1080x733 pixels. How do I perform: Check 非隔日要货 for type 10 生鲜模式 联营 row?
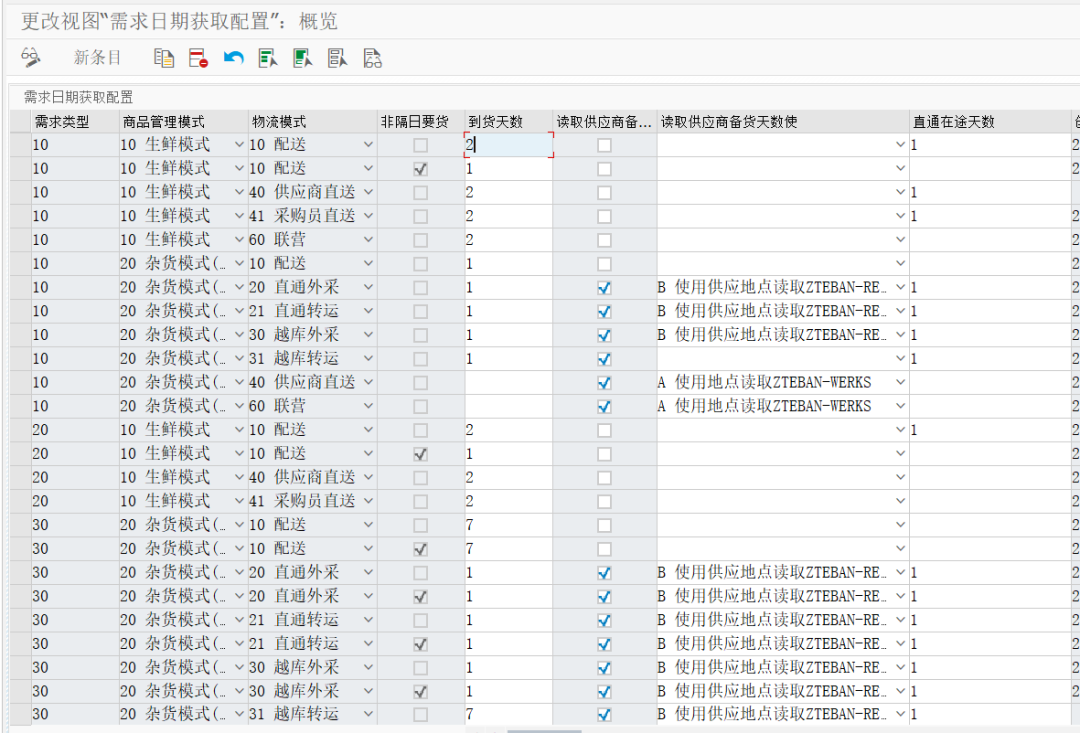420,240
